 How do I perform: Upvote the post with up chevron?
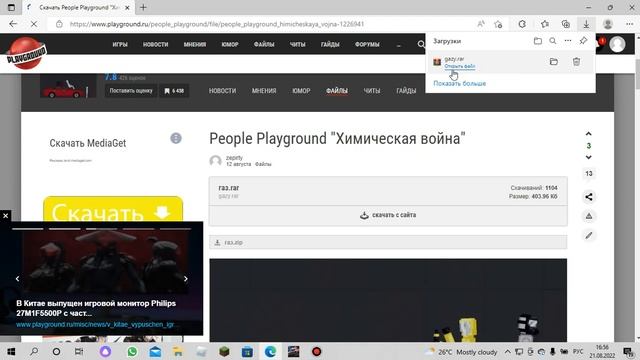pos(589,134)
